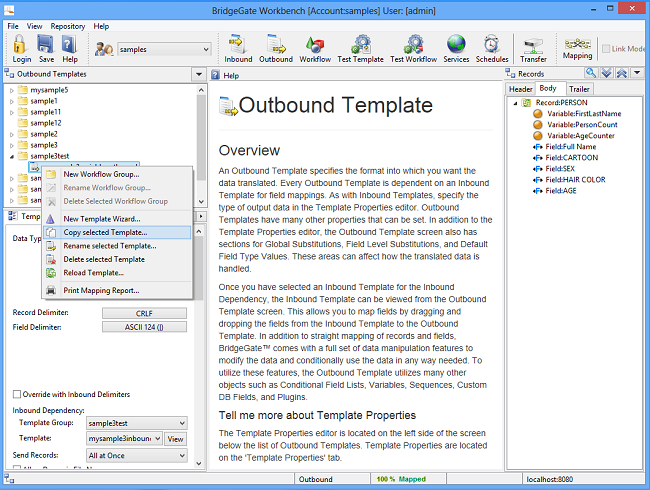The width and height of the screenshot is (650, 490).
Task: Click the Help panel header icon
Action: [x=215, y=75]
